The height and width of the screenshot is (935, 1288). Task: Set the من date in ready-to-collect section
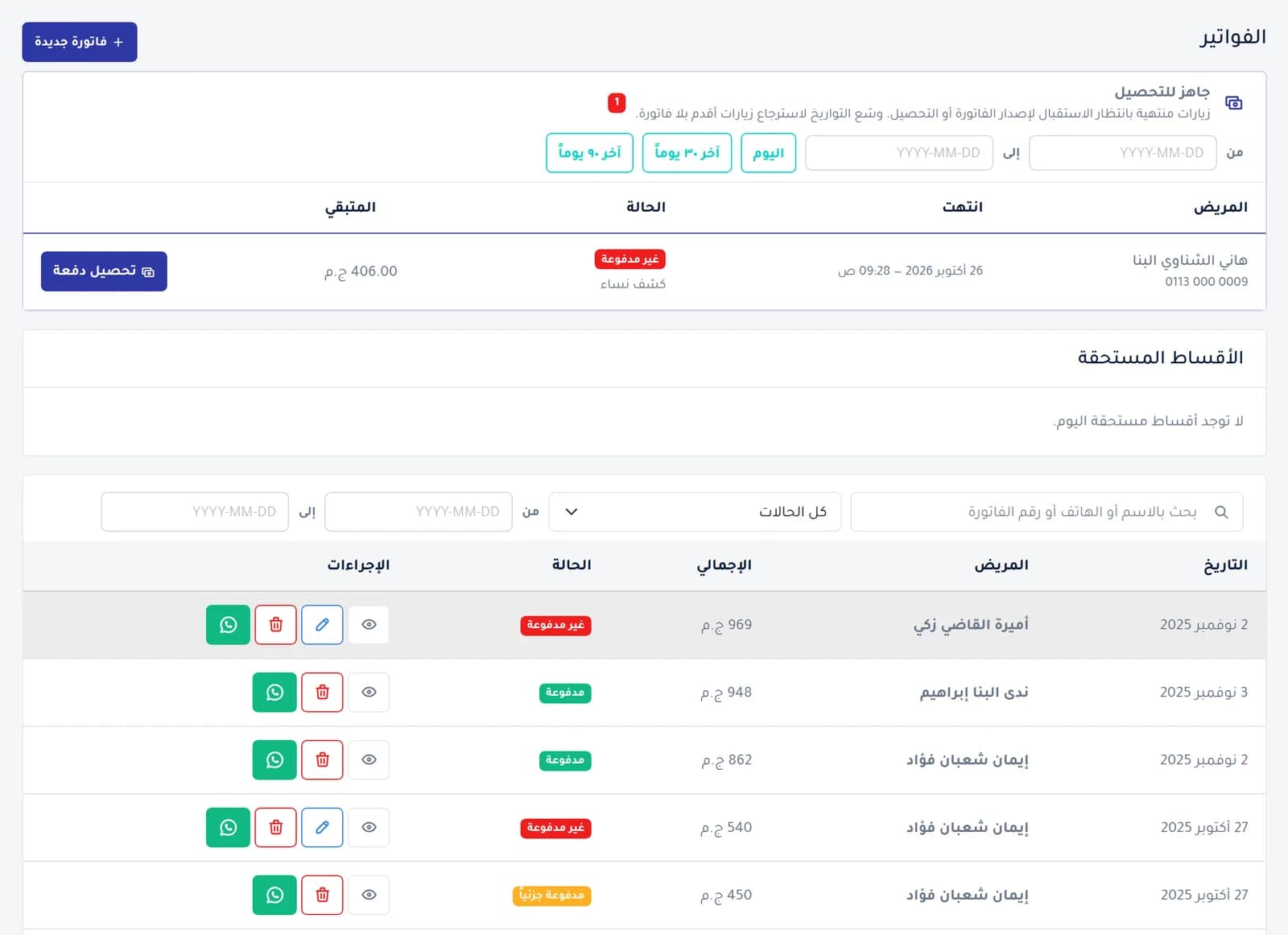[x=1123, y=153]
